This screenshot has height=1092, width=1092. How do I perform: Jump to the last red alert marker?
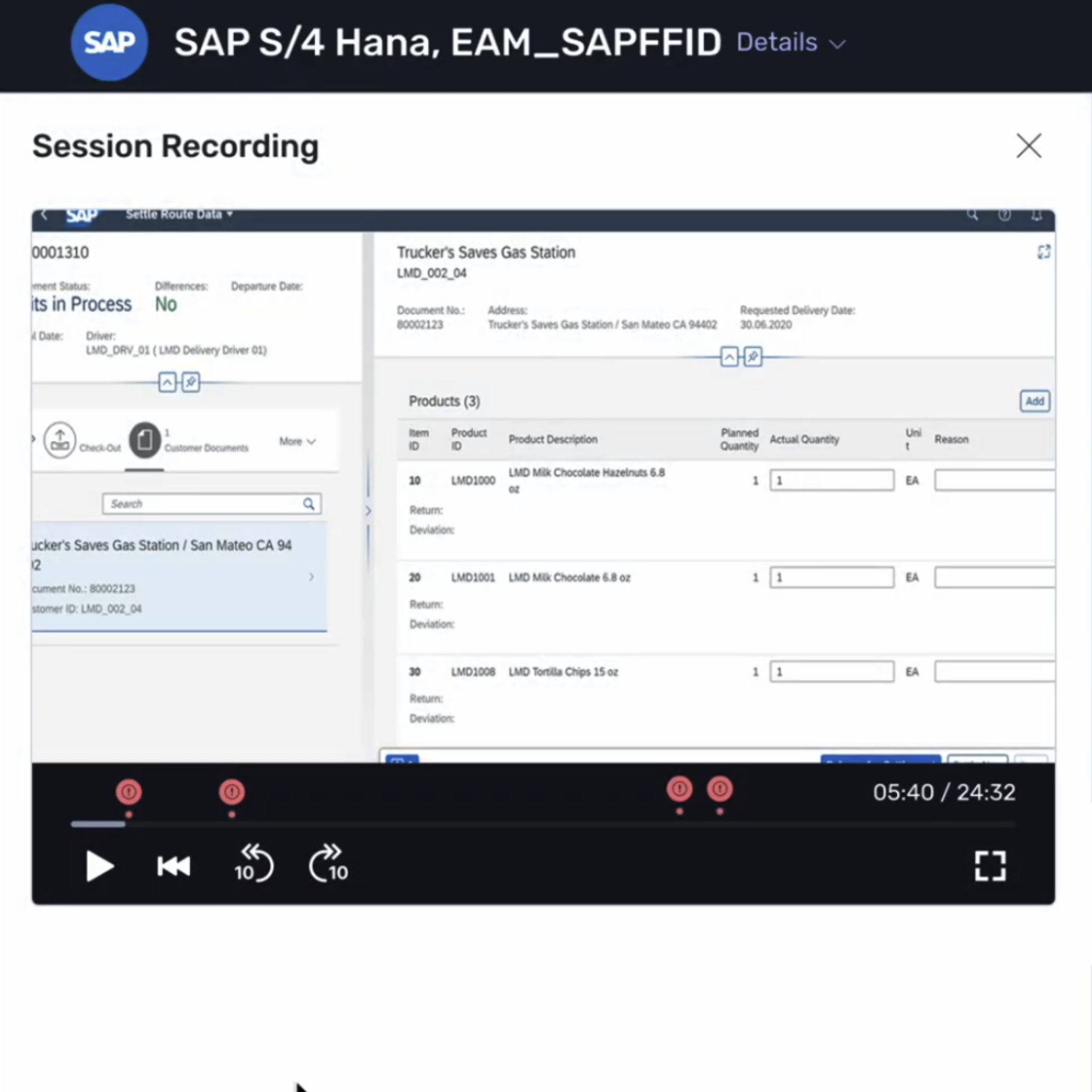(x=720, y=789)
